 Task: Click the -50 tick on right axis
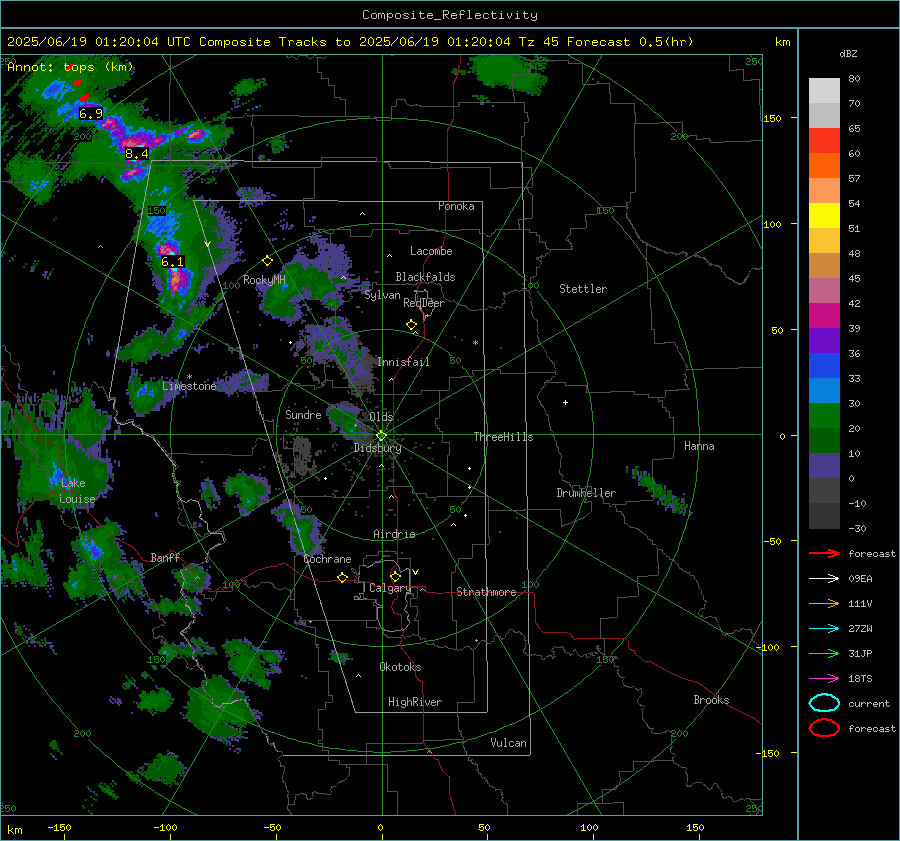[773, 541]
